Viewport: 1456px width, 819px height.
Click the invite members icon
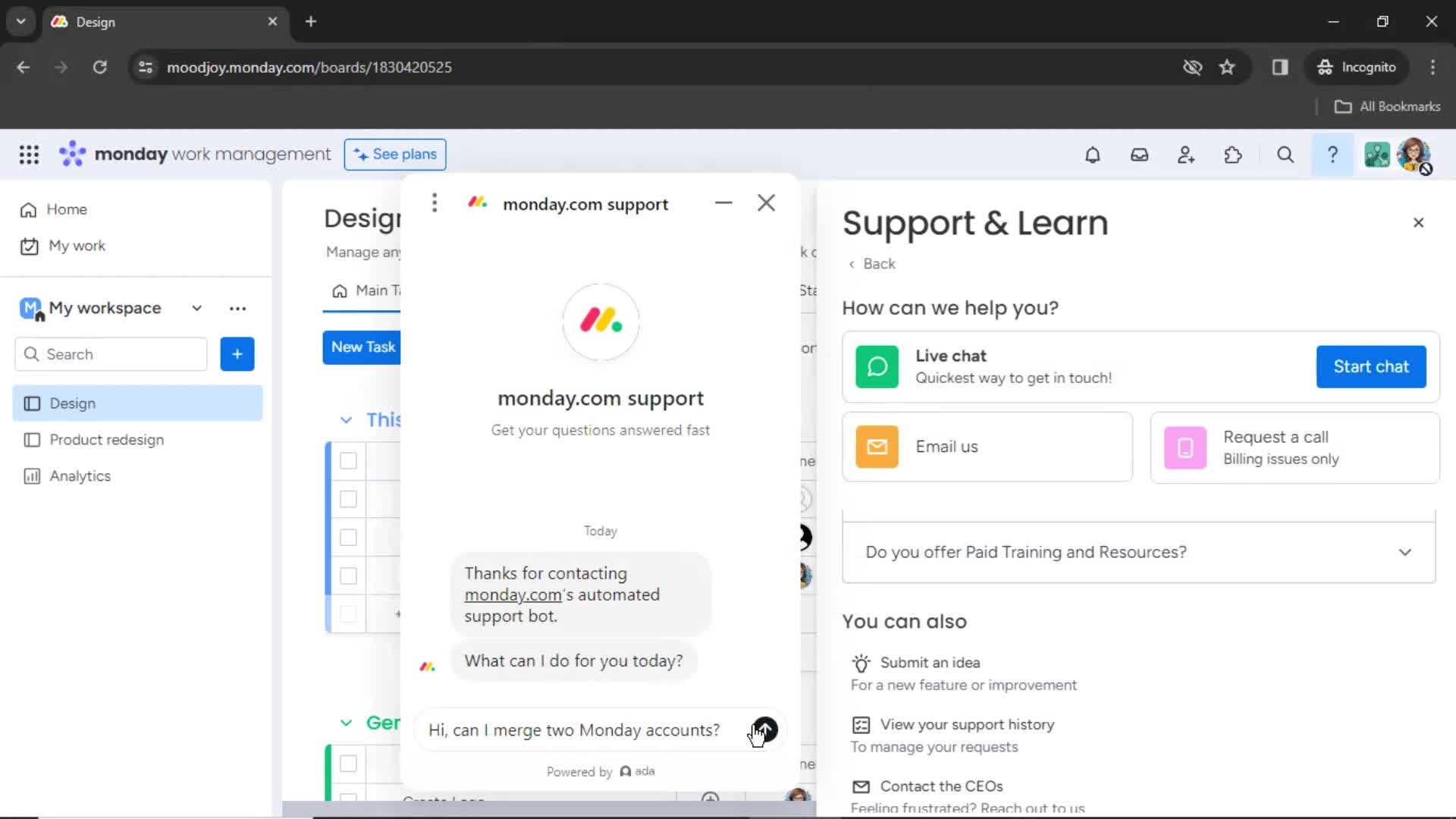1186,155
